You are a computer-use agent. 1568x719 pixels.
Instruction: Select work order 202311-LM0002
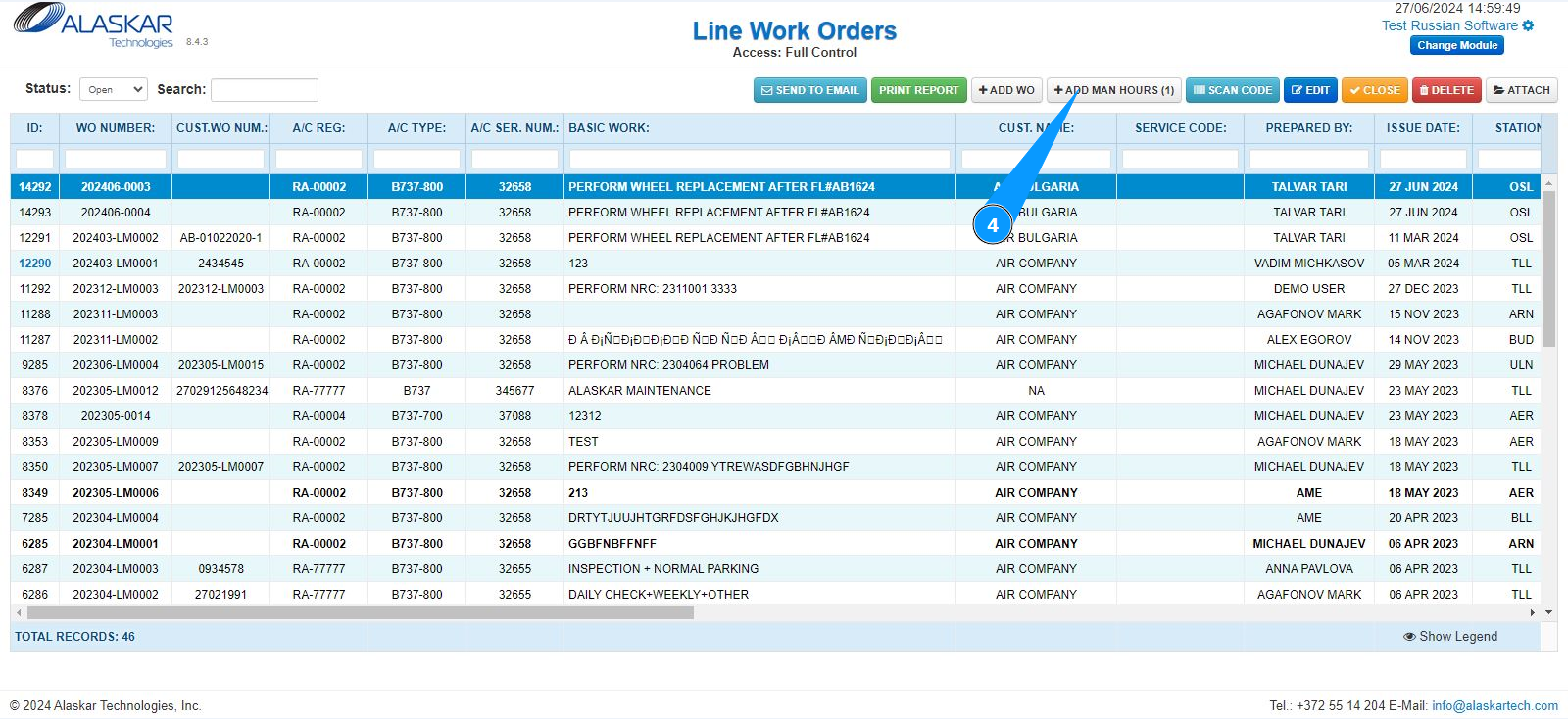pos(775,340)
